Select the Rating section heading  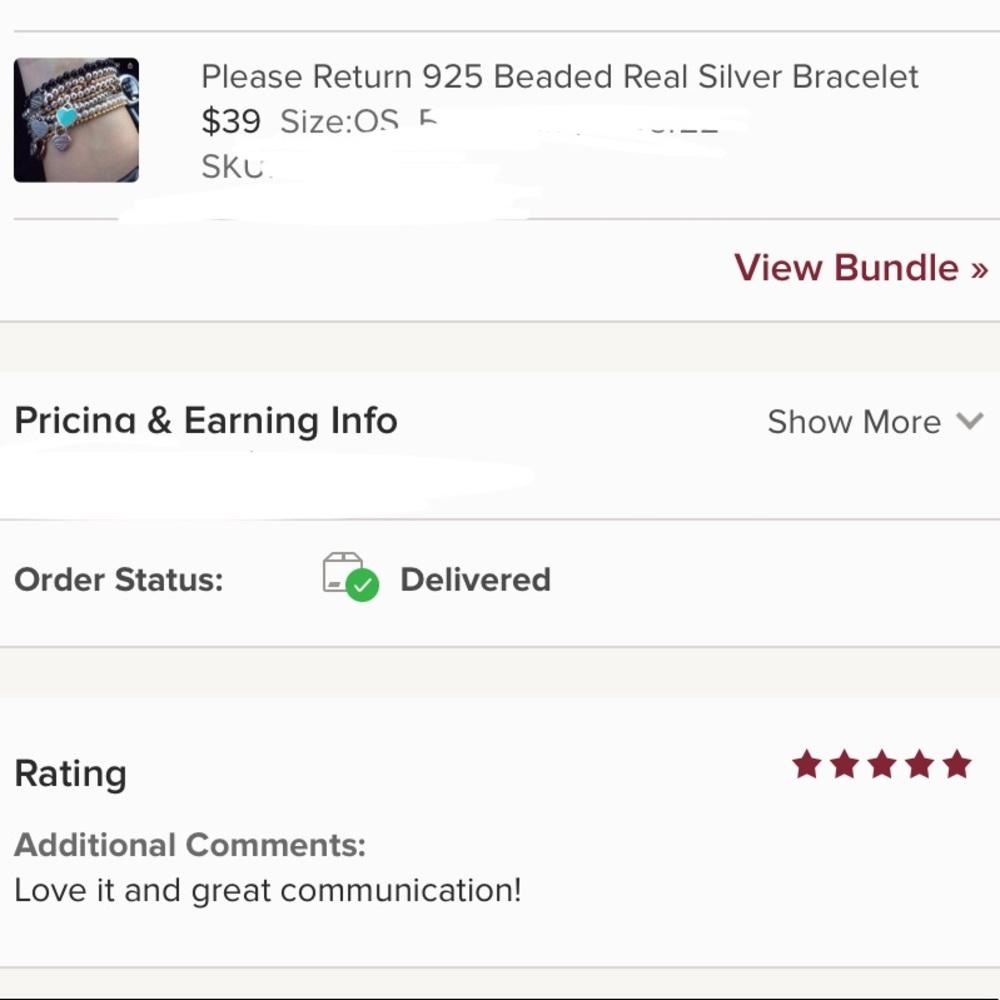coord(70,774)
